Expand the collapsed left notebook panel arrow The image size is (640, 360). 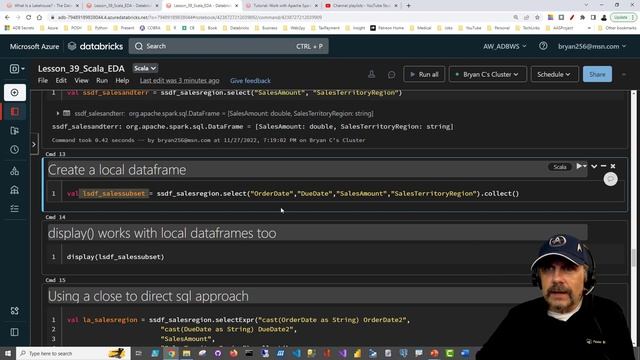click(34, 144)
